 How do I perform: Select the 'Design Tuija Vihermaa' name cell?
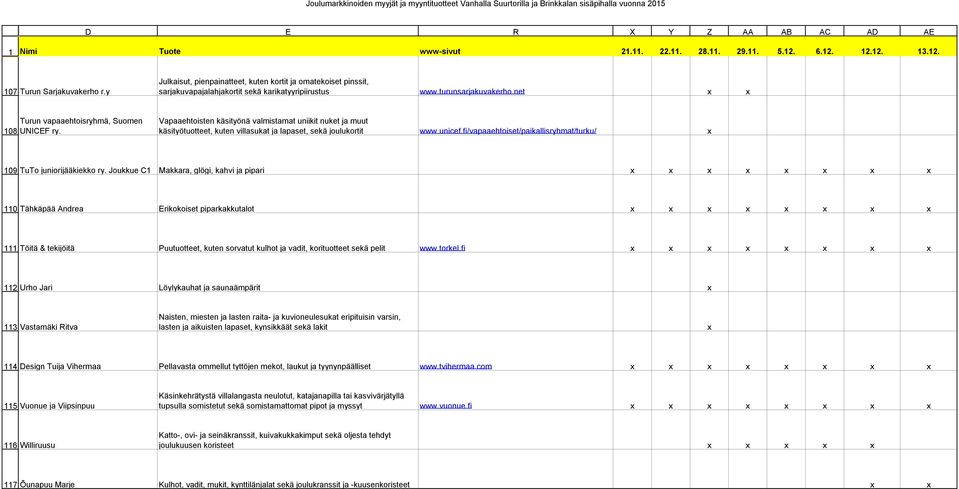click(88, 351)
